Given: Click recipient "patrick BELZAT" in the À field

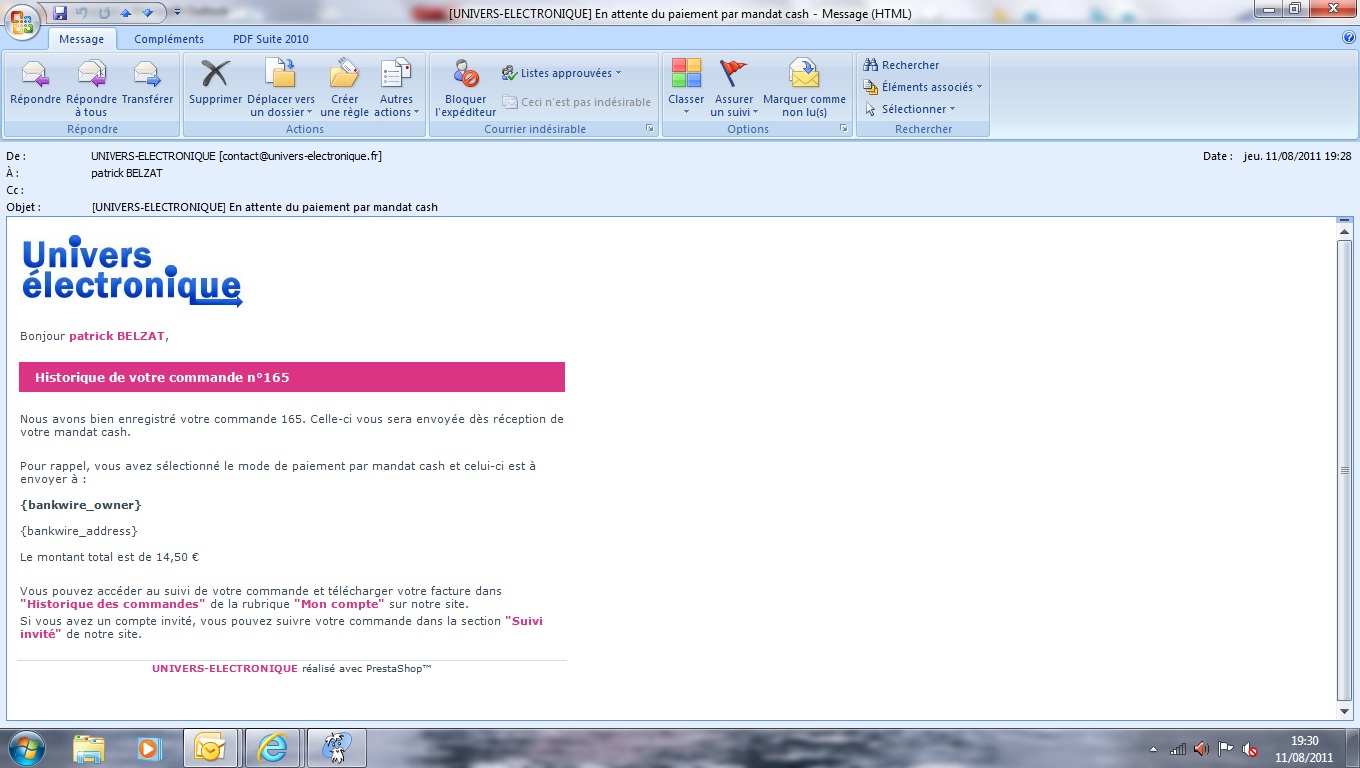Looking at the screenshot, I should pos(126,173).
